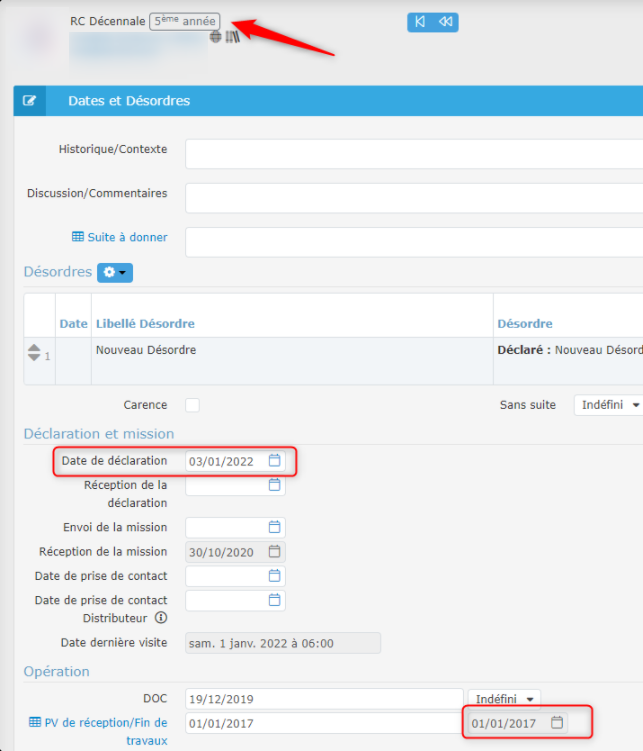Open calendar for Date de déclaration

click(275, 461)
